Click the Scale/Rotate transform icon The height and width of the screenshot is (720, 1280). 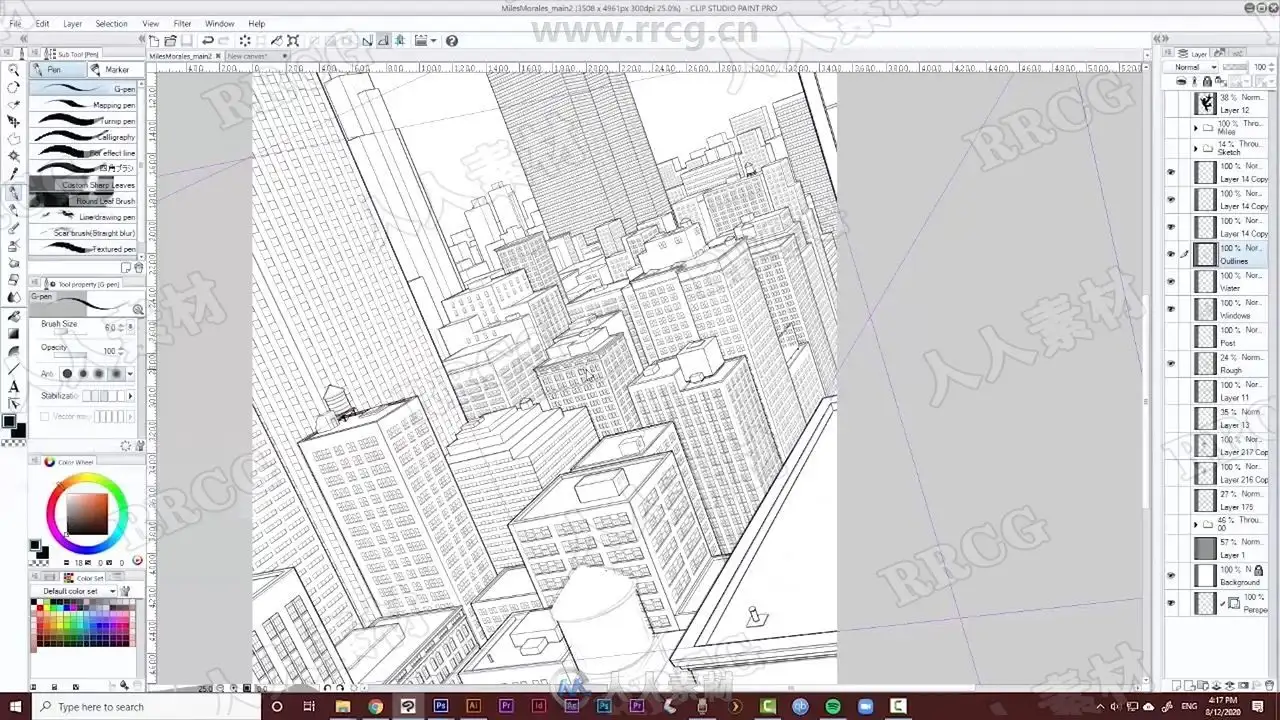point(293,41)
